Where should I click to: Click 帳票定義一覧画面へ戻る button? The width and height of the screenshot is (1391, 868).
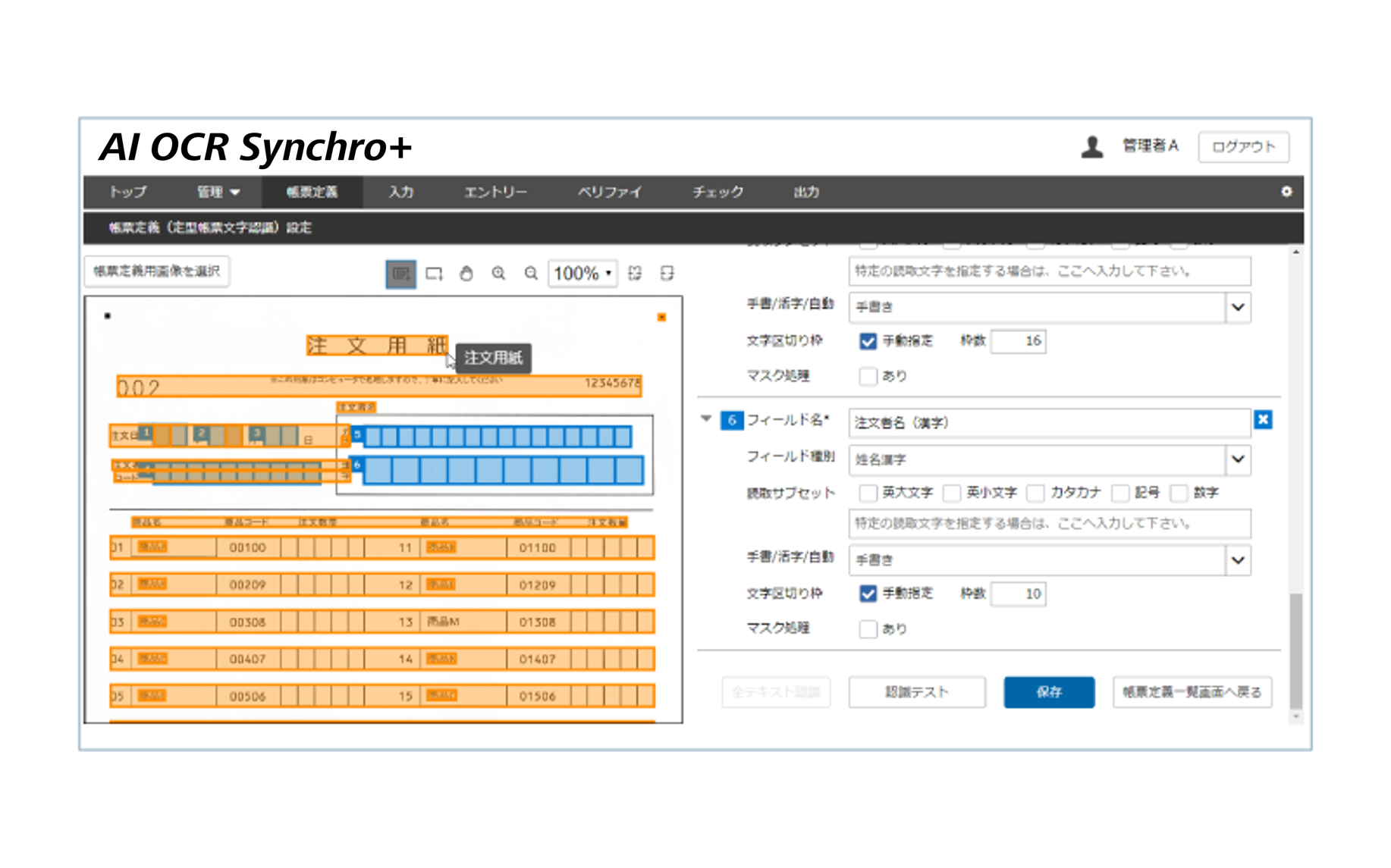point(1192,692)
